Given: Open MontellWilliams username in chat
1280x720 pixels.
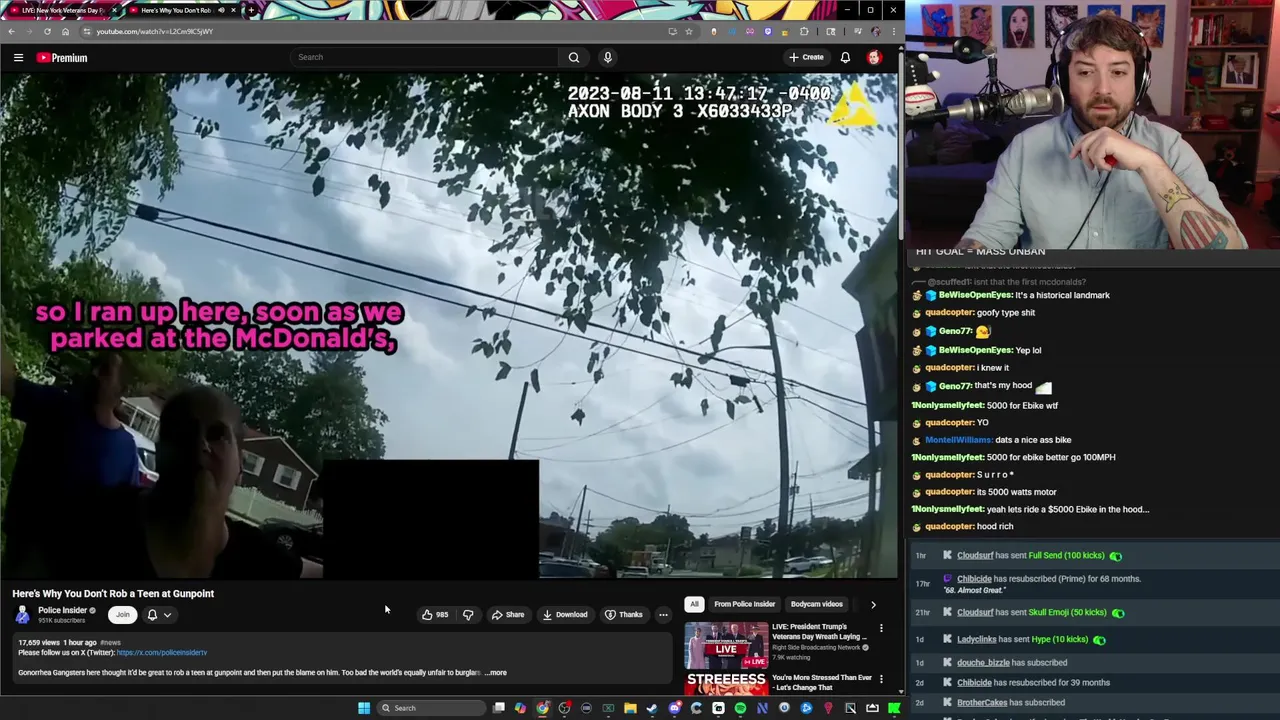Looking at the screenshot, I should click(958, 440).
